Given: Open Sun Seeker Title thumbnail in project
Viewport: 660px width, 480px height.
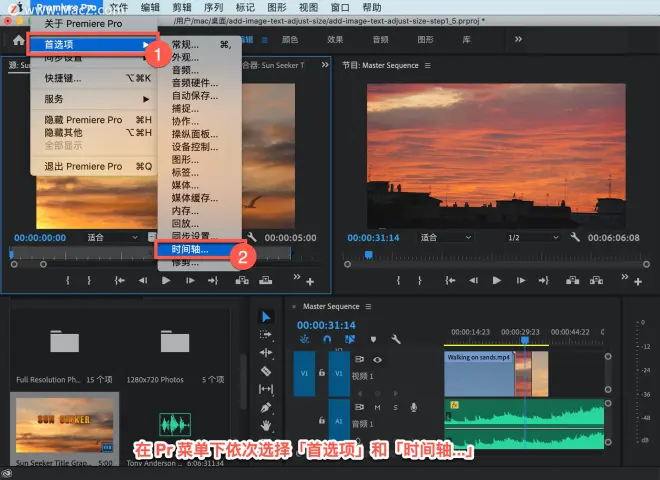Looking at the screenshot, I should (x=64, y=425).
